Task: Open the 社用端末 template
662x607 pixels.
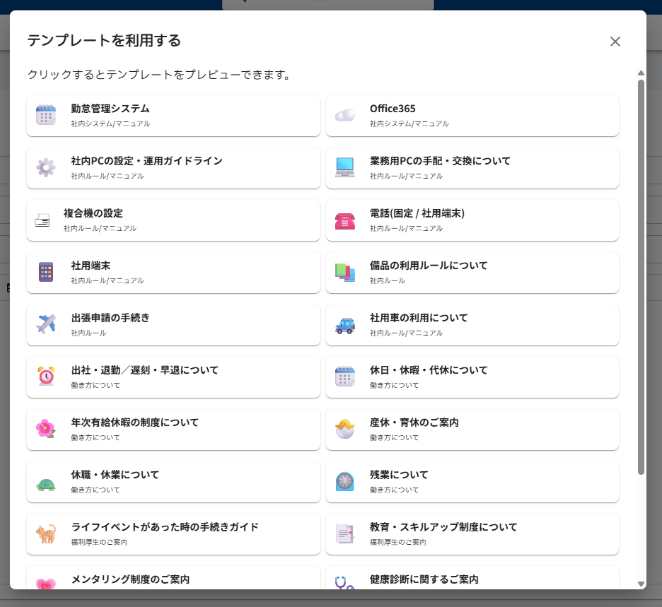Action: pyautogui.click(x=173, y=272)
